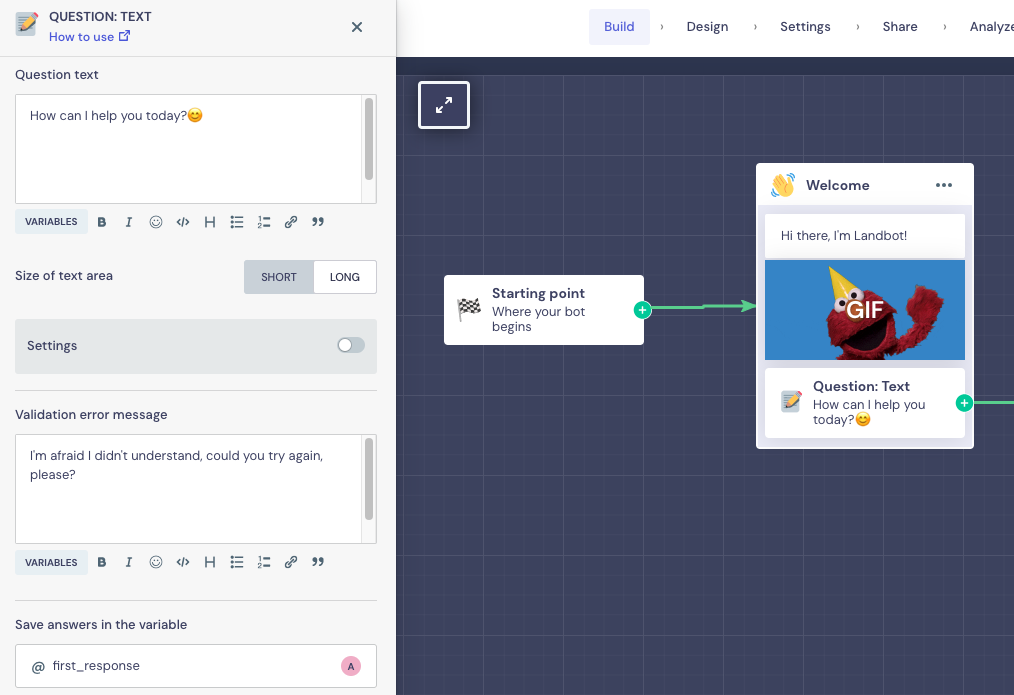Open emoji picker under Question text
The height and width of the screenshot is (695, 1014).
pyautogui.click(x=156, y=222)
